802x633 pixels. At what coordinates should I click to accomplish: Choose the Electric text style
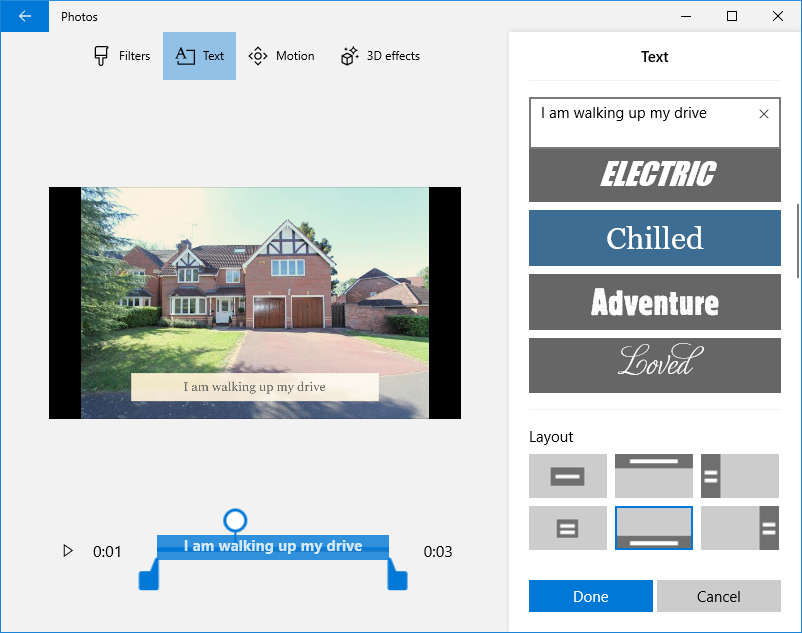tap(655, 175)
